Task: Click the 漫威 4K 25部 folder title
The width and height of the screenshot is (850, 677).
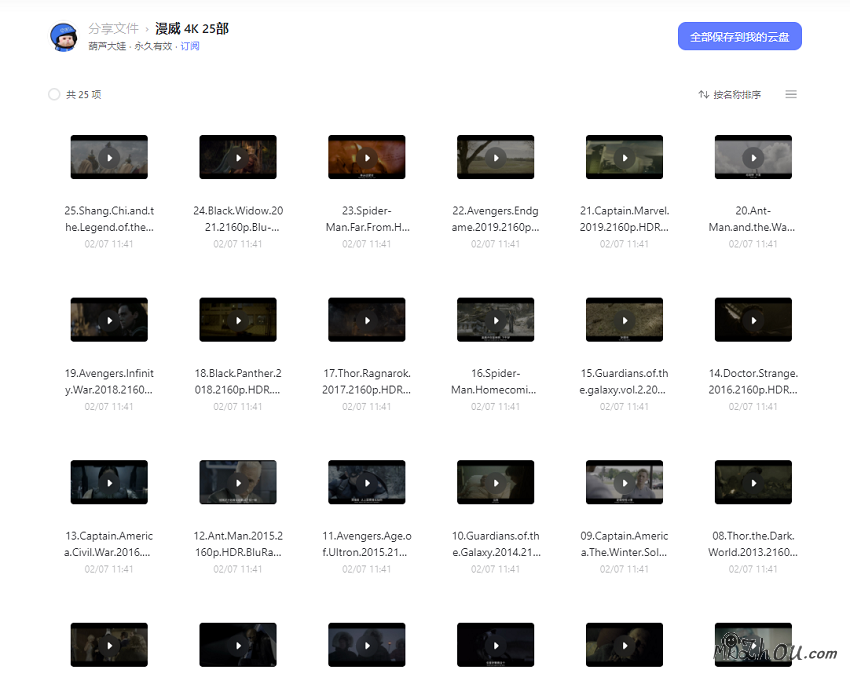Action: coord(192,28)
